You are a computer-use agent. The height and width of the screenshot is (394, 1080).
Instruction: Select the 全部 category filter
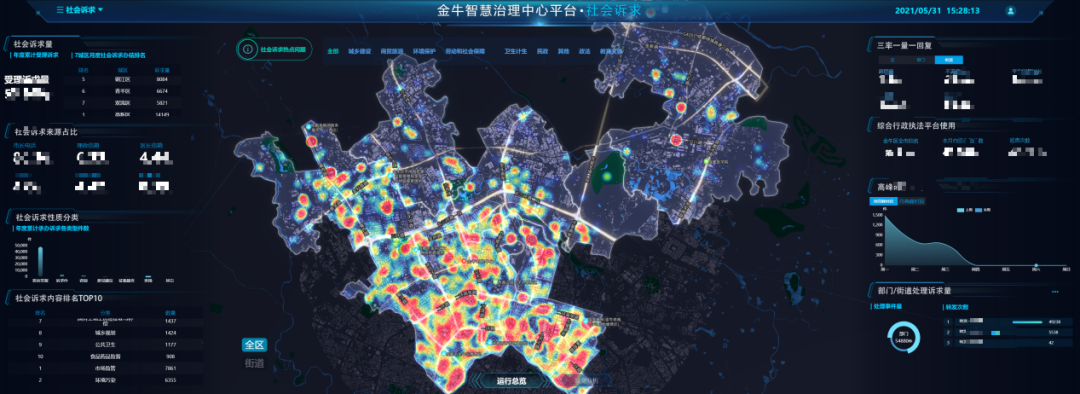(333, 51)
